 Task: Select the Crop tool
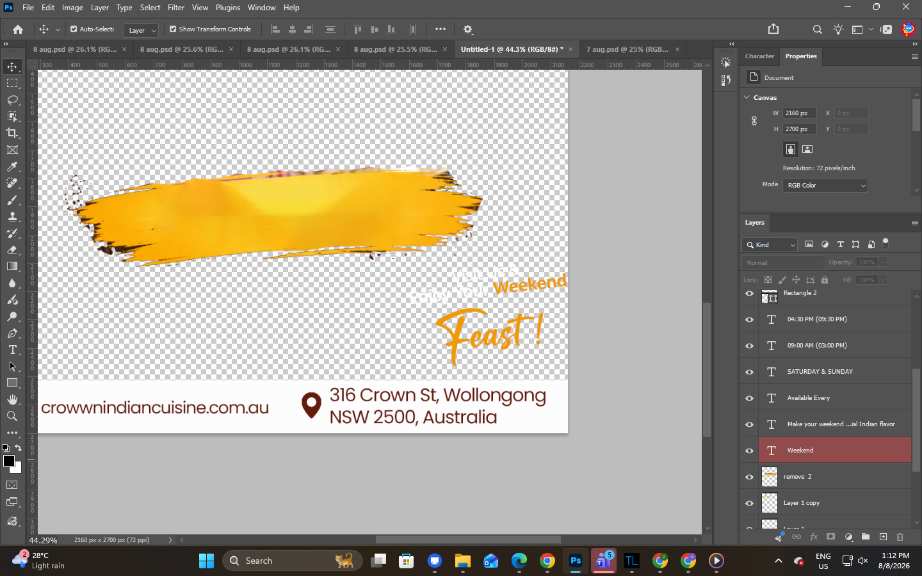(x=12, y=133)
